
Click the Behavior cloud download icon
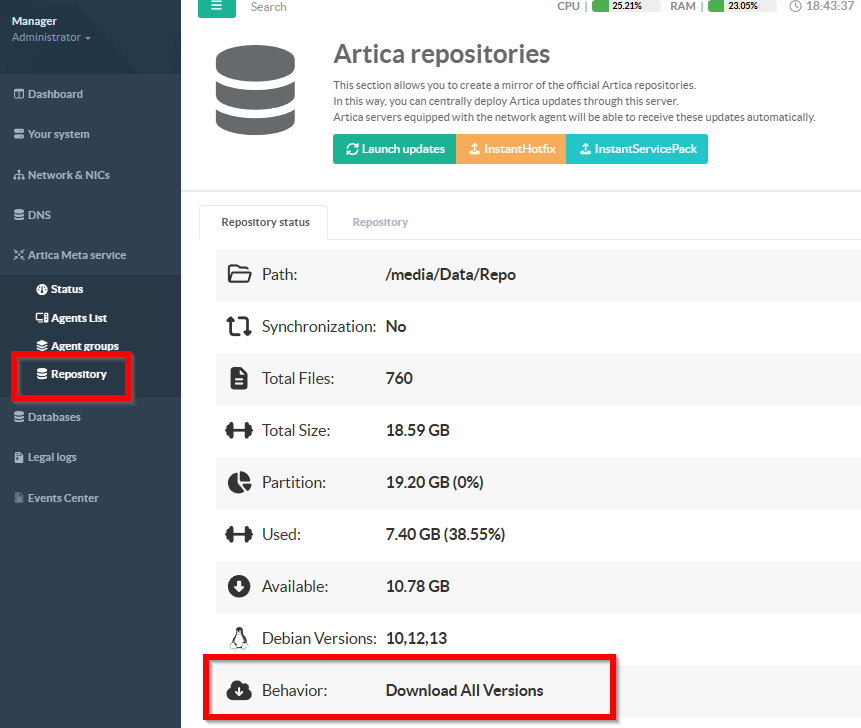click(239, 690)
